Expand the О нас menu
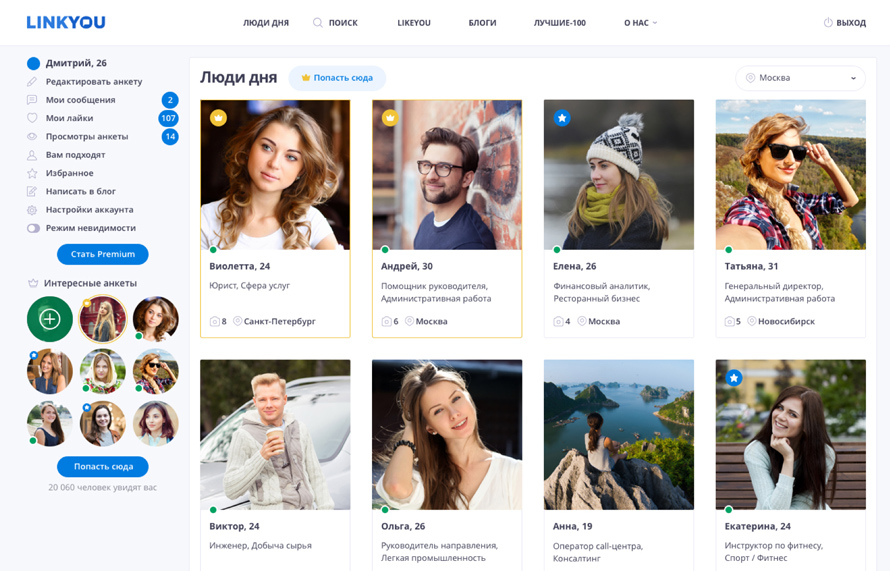The image size is (890, 571). [640, 23]
